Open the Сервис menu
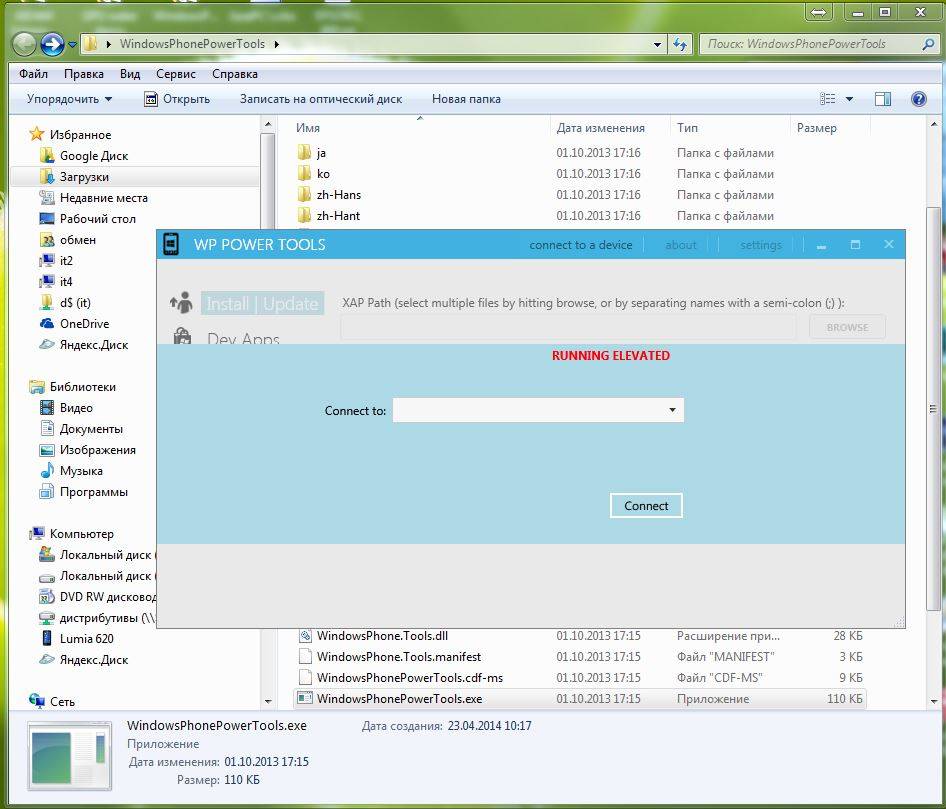 [176, 74]
